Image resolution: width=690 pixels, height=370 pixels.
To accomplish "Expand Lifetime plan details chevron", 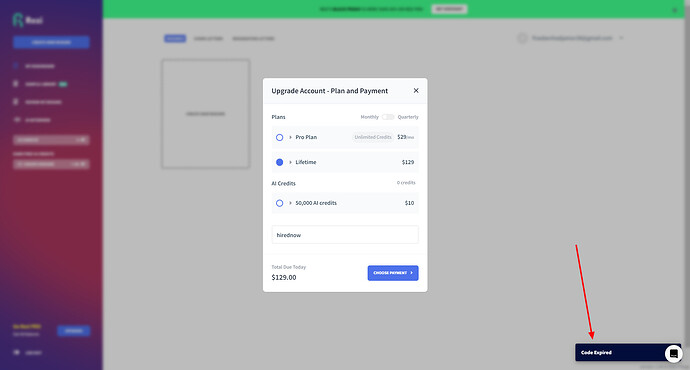I will click(290, 162).
